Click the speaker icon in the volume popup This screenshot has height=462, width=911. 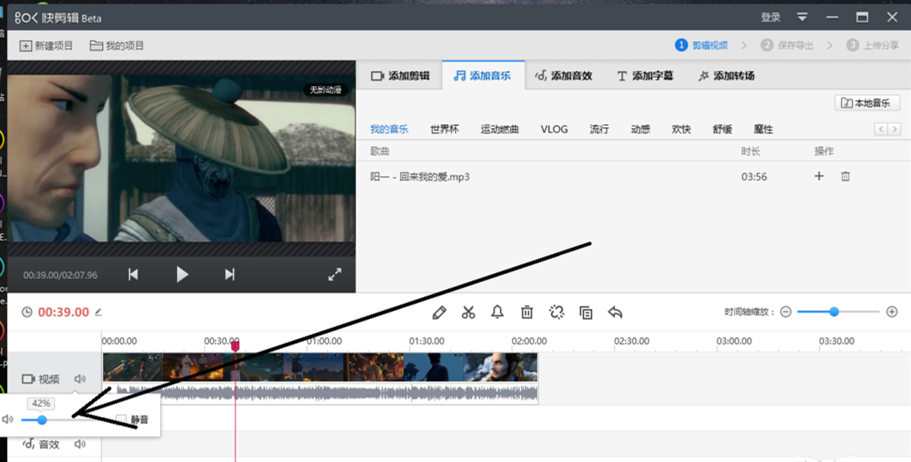(8, 419)
